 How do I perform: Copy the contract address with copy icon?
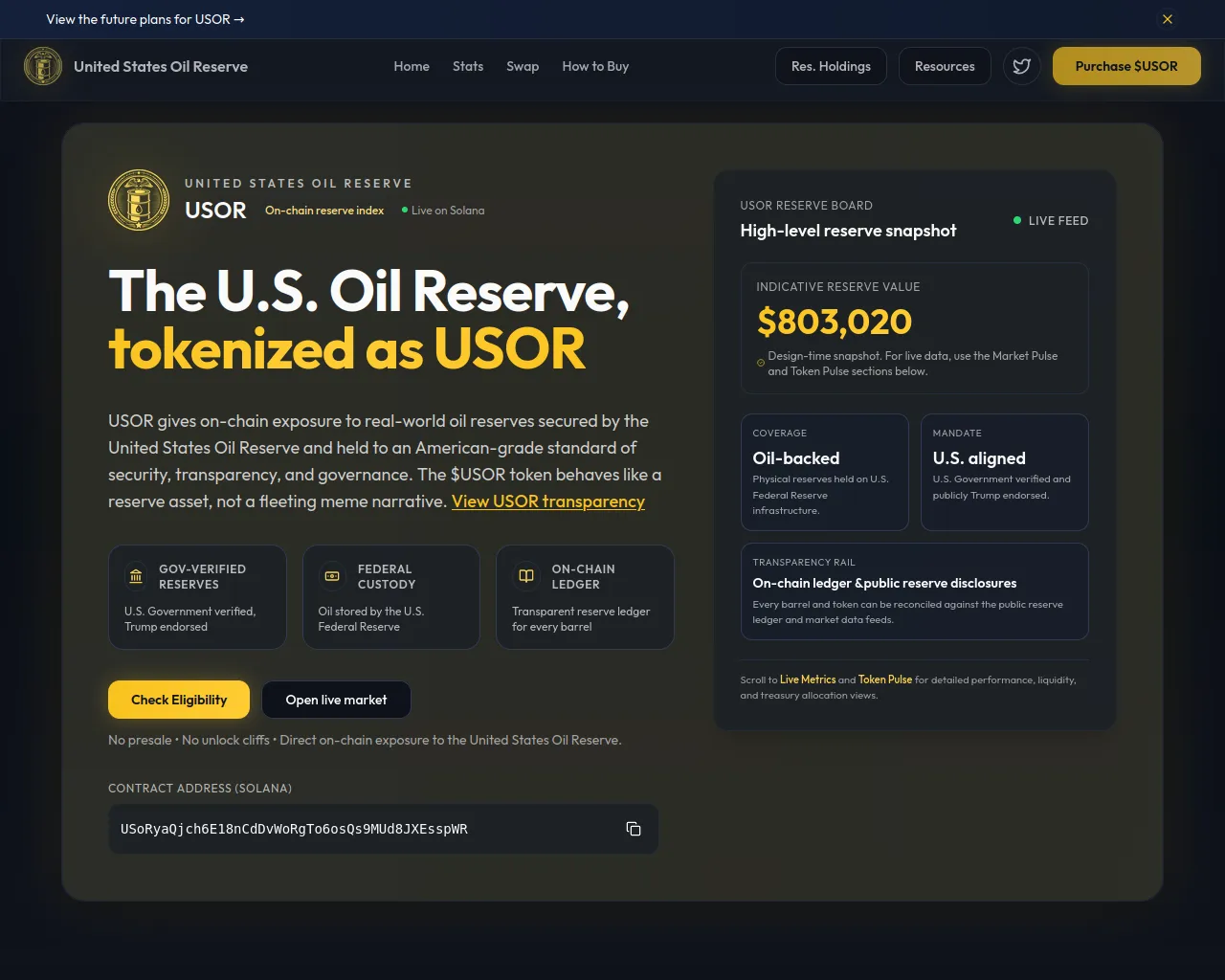(x=634, y=829)
